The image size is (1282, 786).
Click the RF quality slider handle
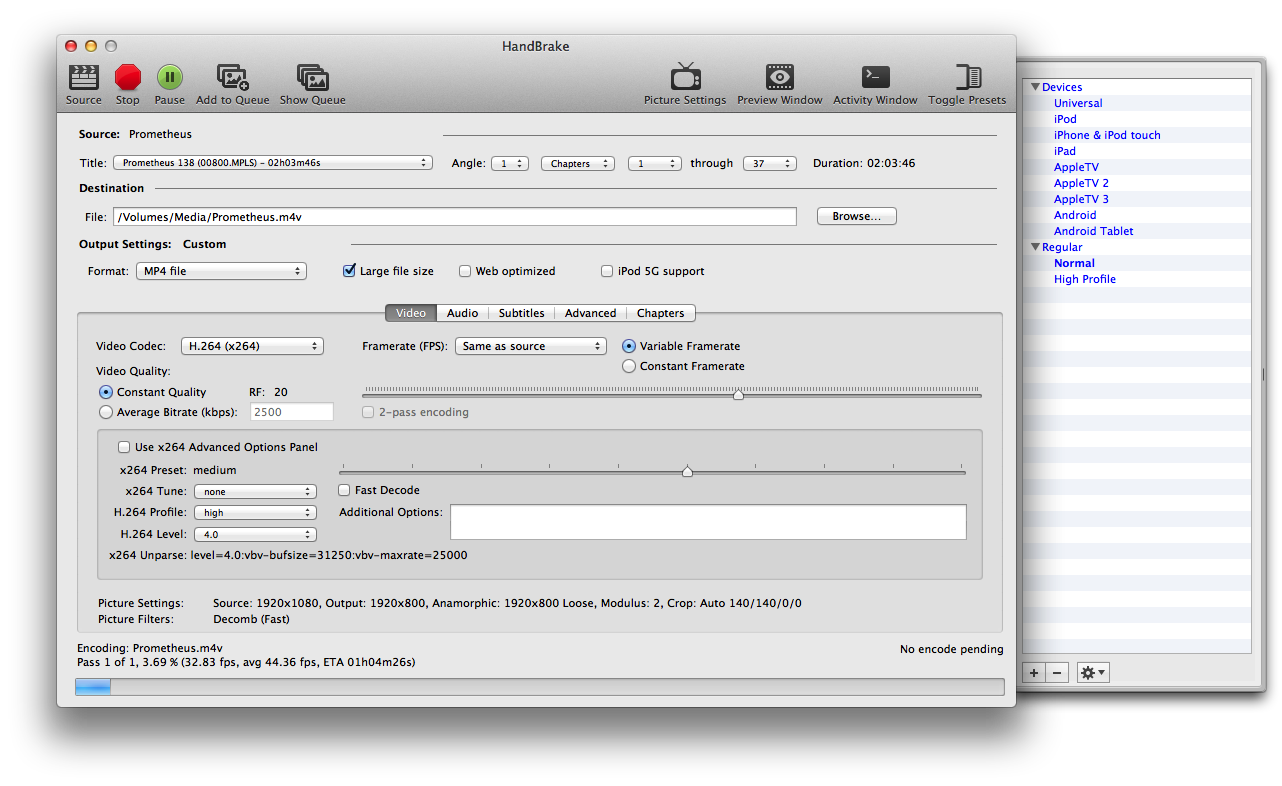738,395
